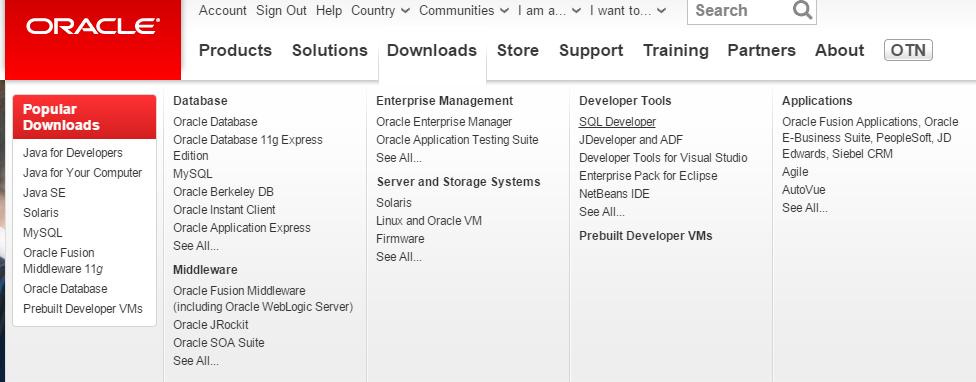976x382 pixels.
Task: Open Oracle JRockit link
Action: [210, 325]
